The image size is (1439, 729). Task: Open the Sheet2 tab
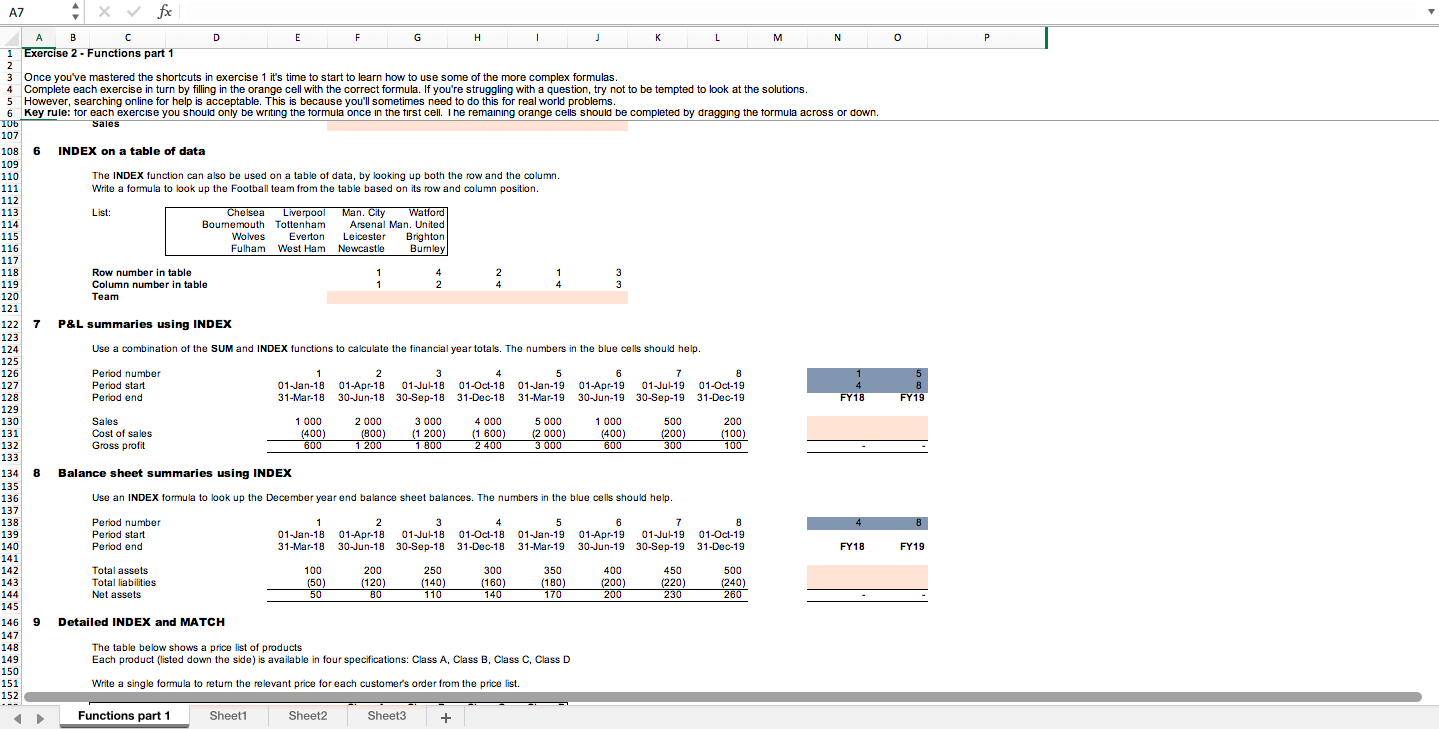tap(307, 716)
